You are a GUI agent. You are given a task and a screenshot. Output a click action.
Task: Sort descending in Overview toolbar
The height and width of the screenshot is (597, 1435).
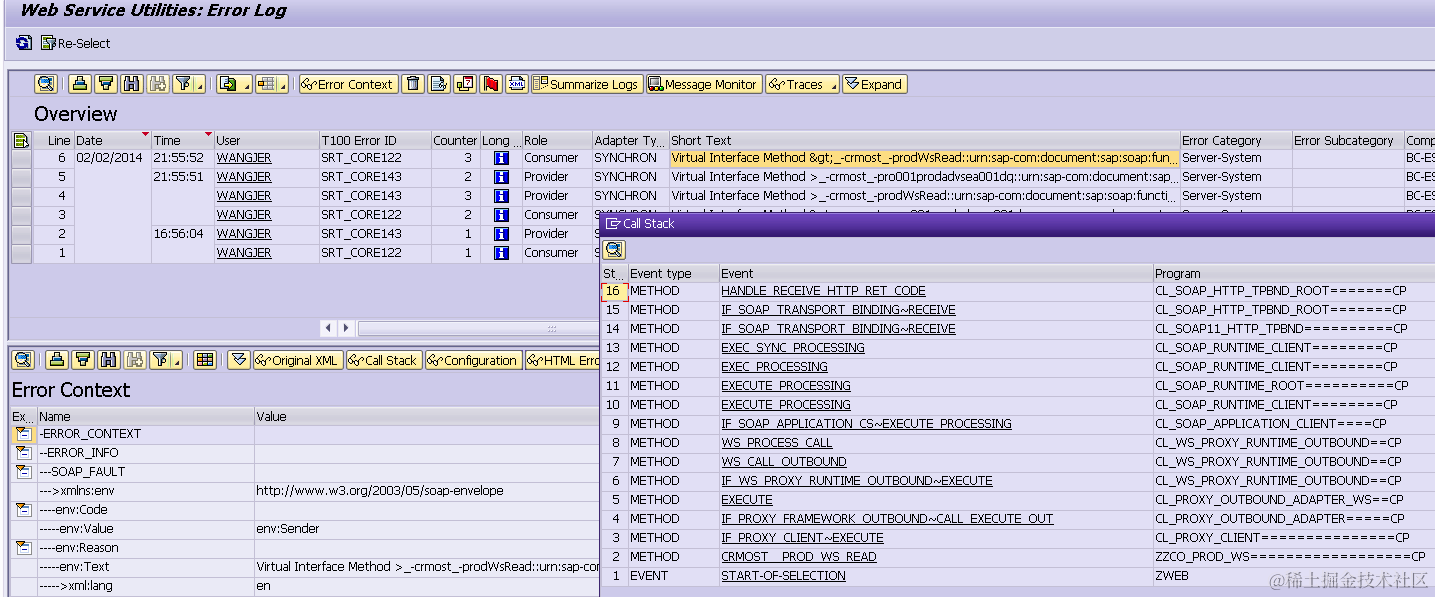[x=106, y=84]
